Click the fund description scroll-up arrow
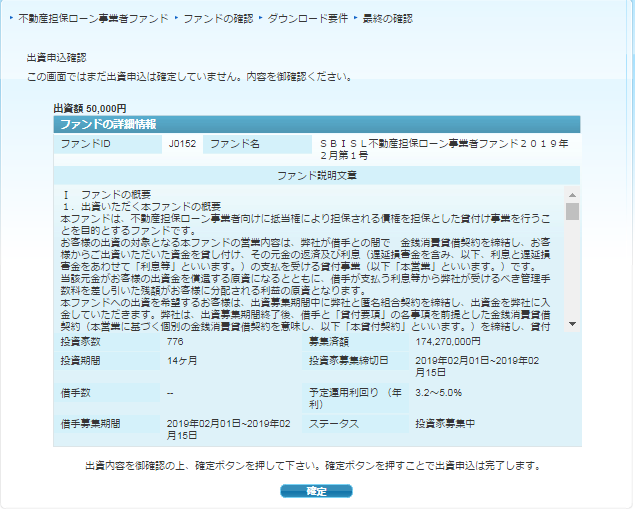The width and height of the screenshot is (635, 509). 572,195
